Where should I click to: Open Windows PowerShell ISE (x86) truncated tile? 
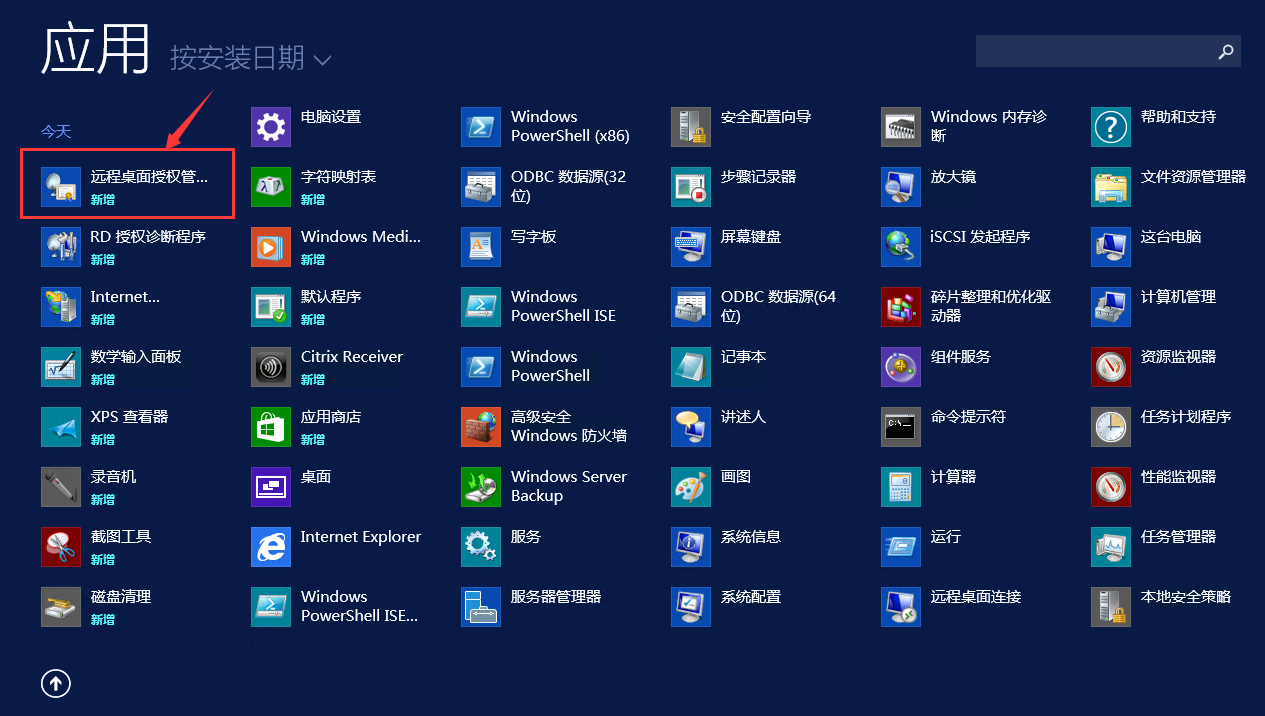pos(335,607)
